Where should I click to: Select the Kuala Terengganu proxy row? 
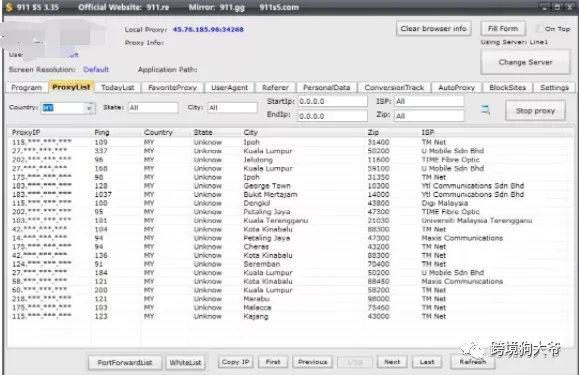coord(290,221)
